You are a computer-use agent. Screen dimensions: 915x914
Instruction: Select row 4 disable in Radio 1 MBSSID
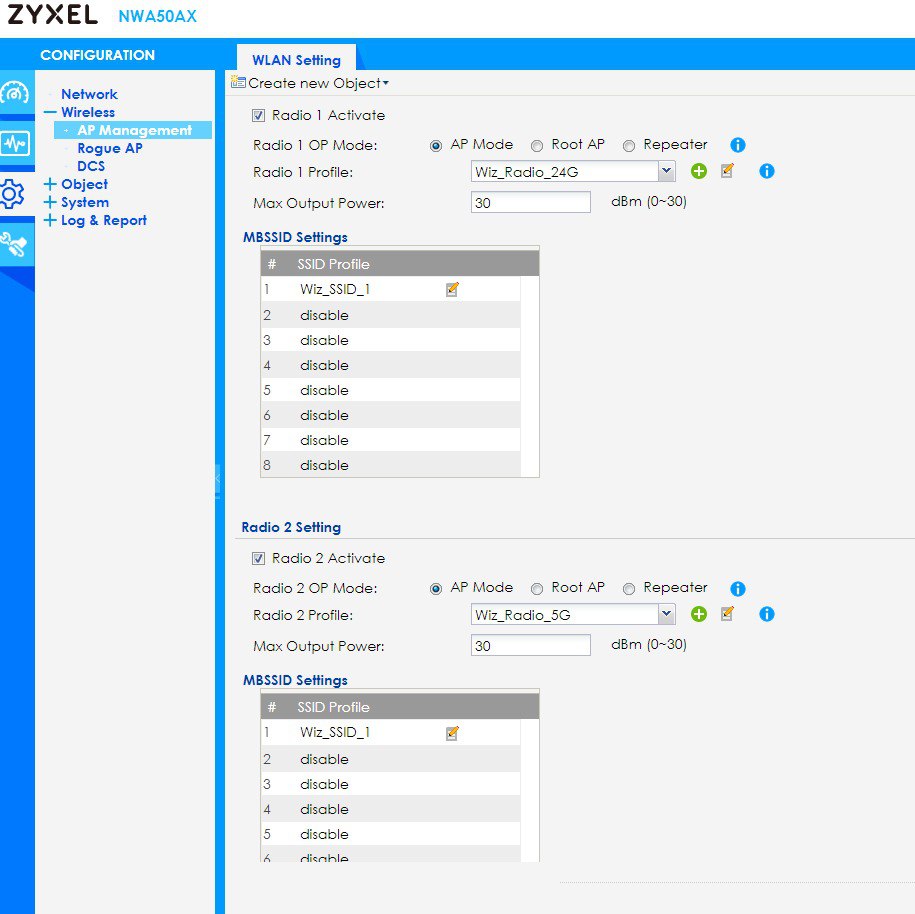pos(390,365)
